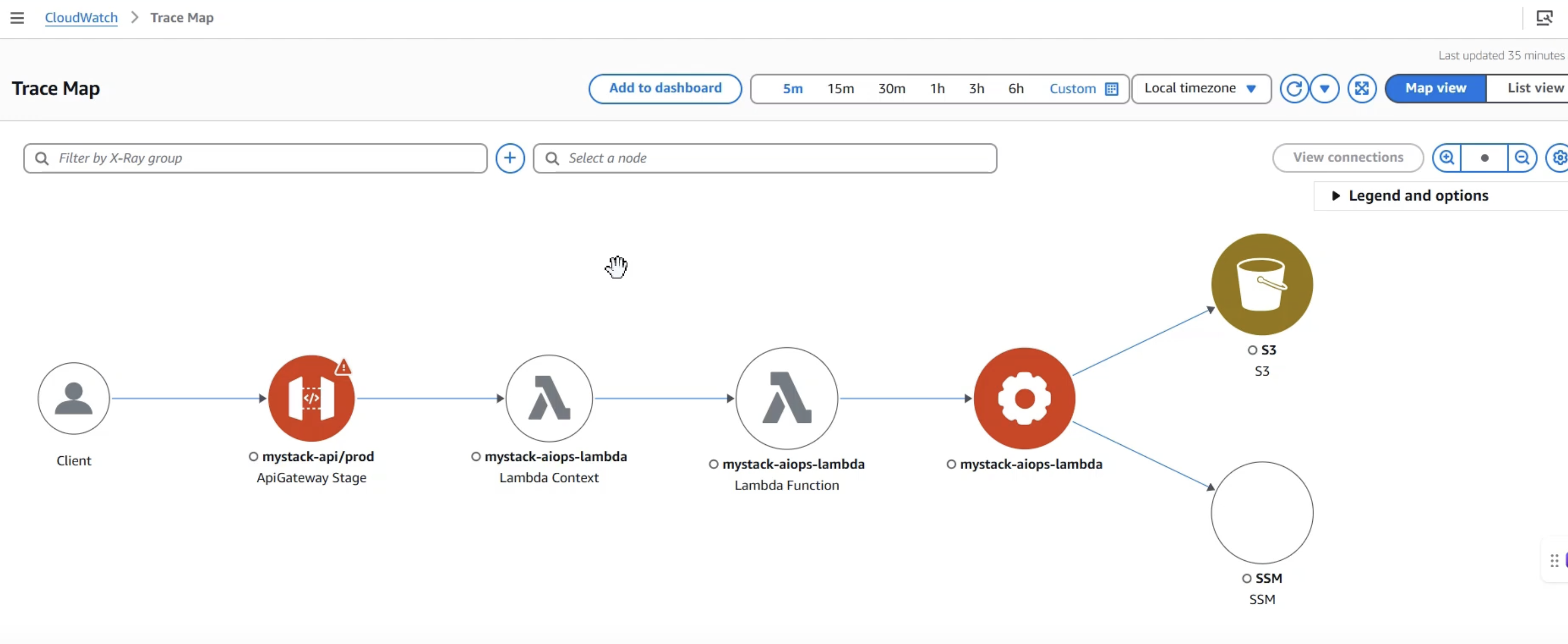Open the CloudWatch breadcrumb link
The image size is (1568, 644).
tap(81, 18)
